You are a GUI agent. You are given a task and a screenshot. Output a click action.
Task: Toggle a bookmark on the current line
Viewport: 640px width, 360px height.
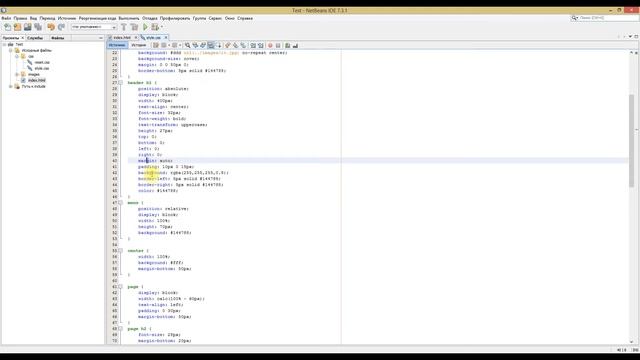243,45
